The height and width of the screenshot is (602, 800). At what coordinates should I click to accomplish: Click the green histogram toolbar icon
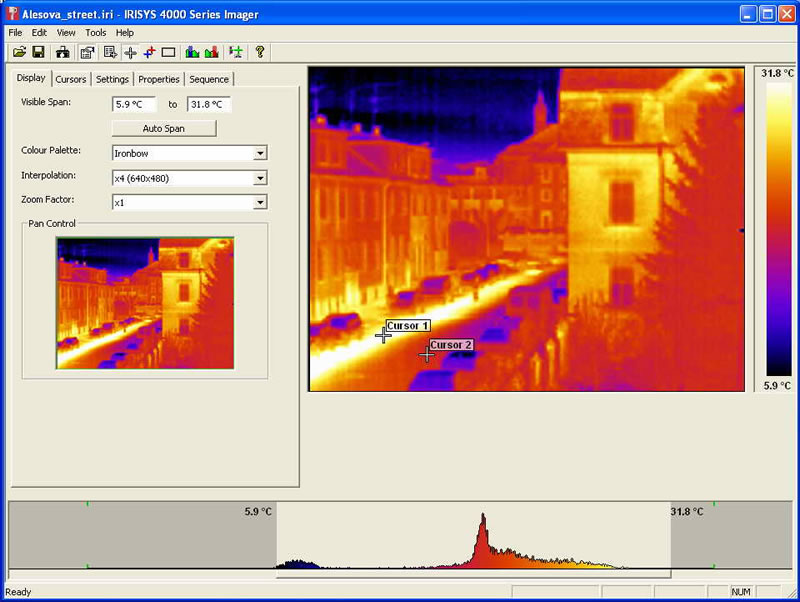coord(192,52)
